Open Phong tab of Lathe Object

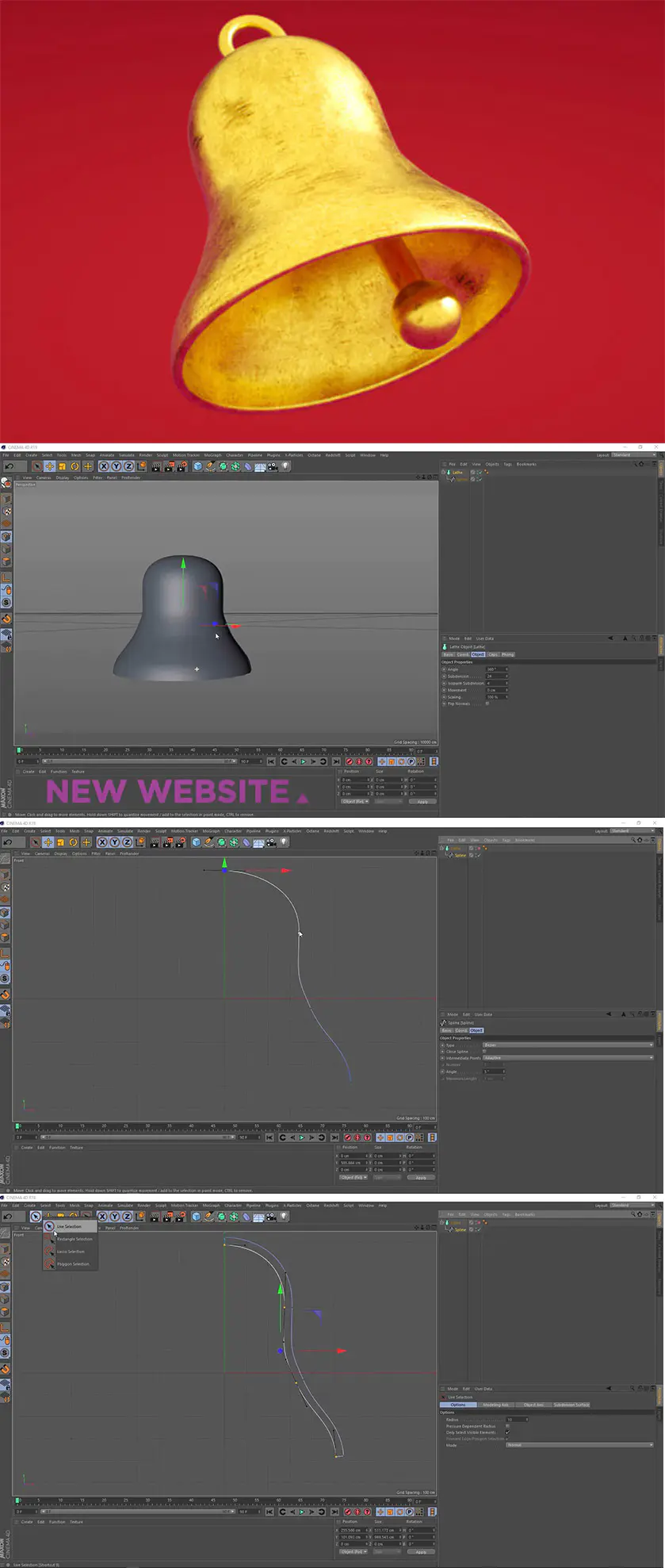[x=507, y=654]
